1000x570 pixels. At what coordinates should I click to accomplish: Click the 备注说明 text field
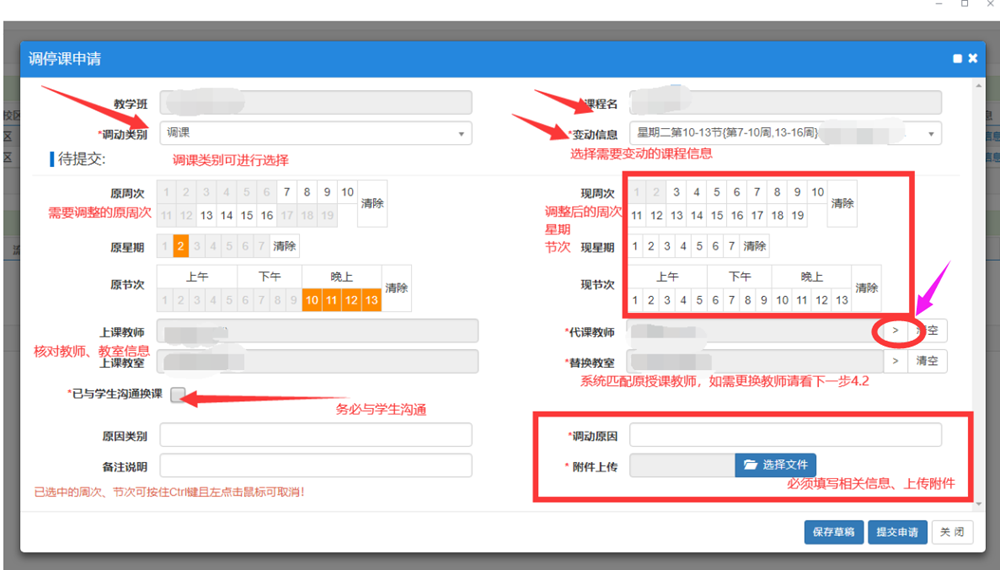tap(316, 466)
